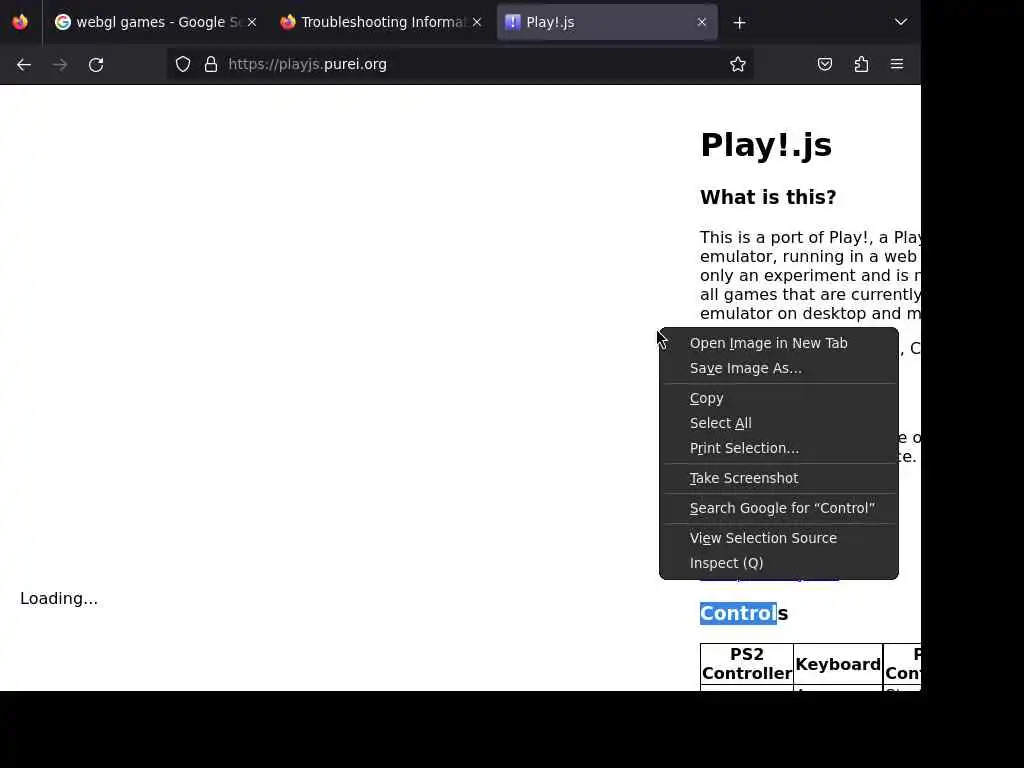The width and height of the screenshot is (1024, 768).
Task: Choose Print Selection…
Action: 778,448
